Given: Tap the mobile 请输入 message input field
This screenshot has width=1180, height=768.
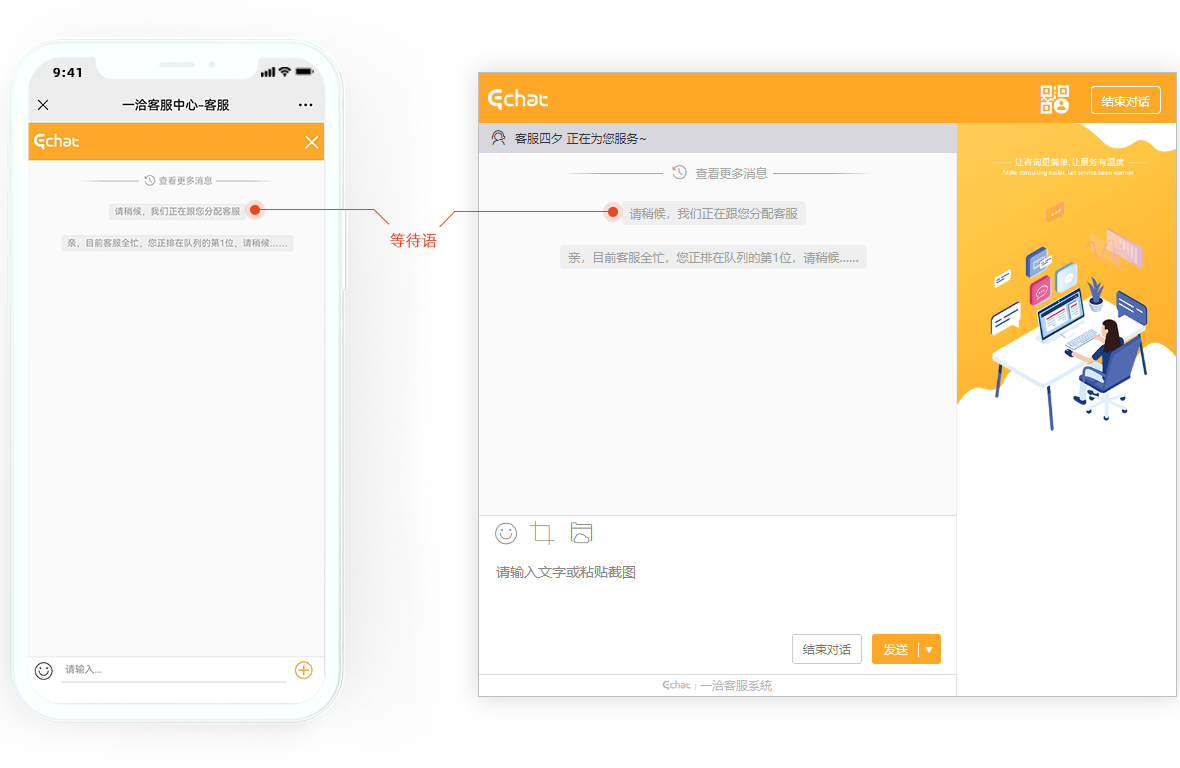Looking at the screenshot, I should (172, 670).
